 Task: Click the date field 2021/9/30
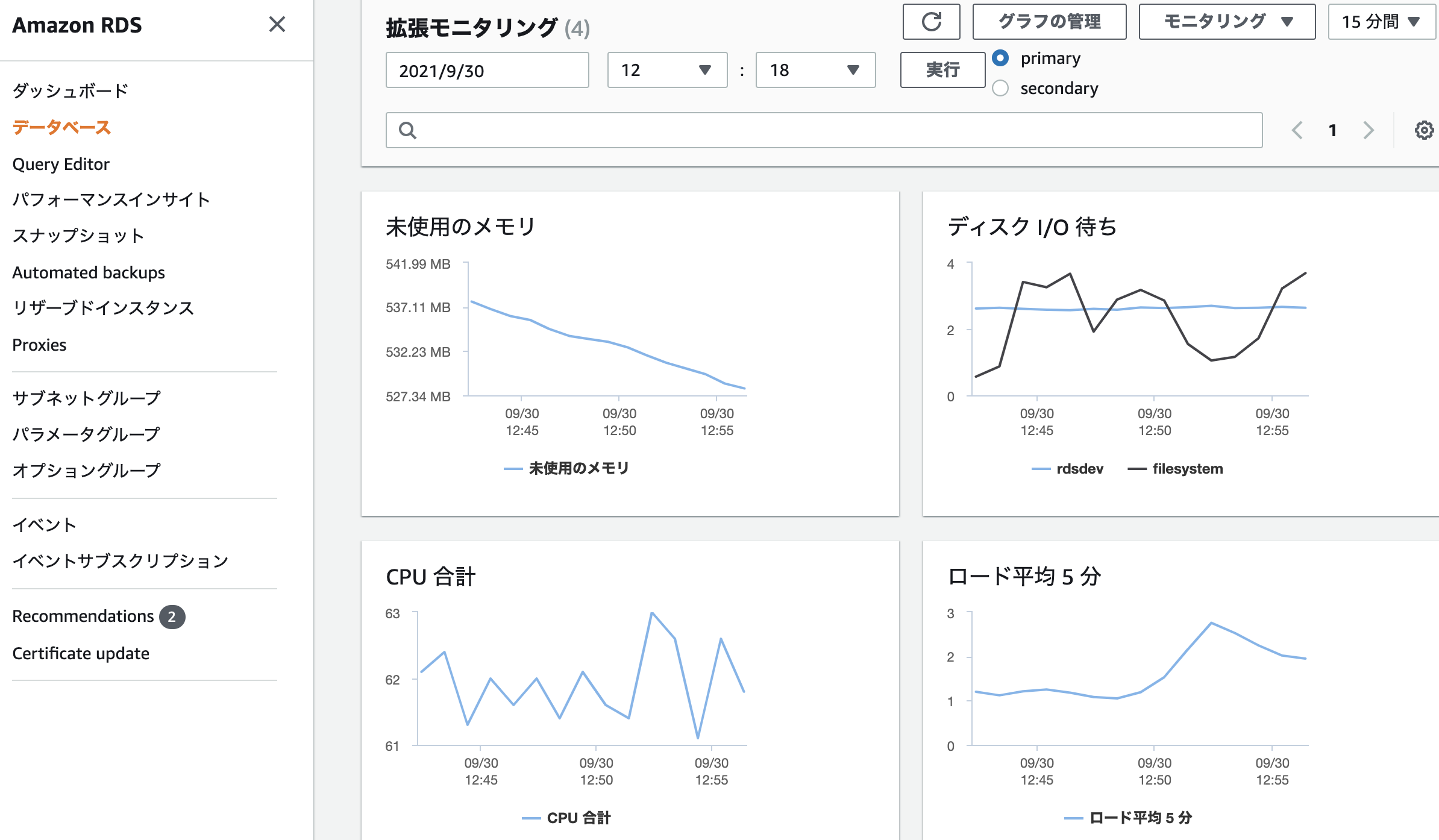(487, 70)
